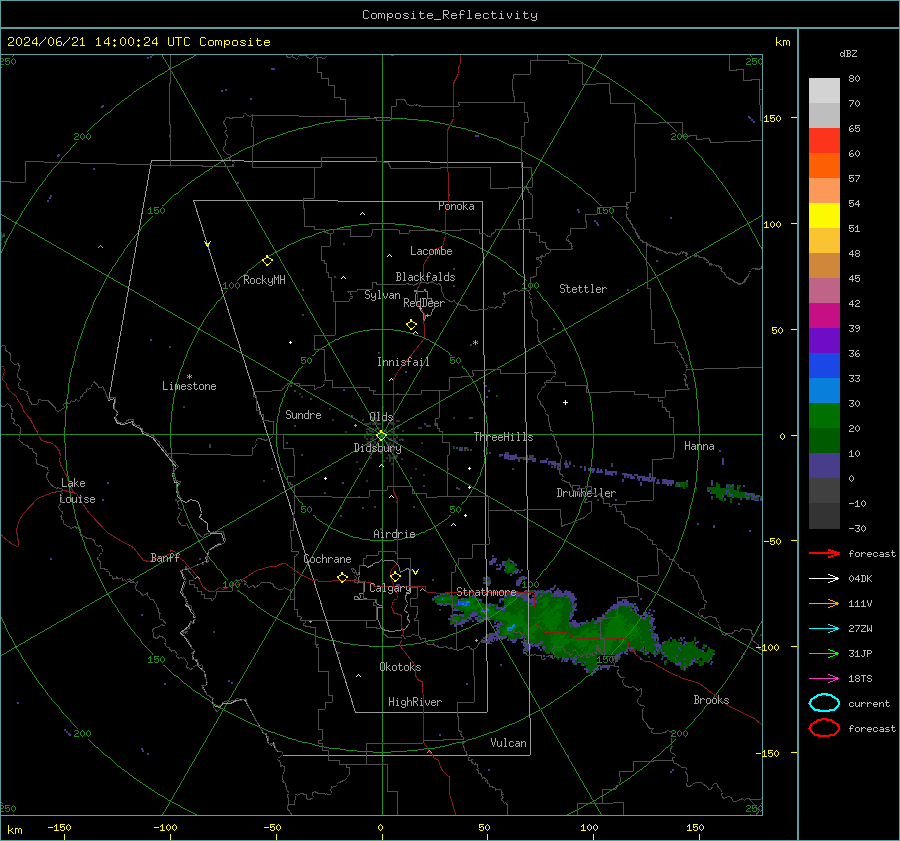This screenshot has width=900, height=841.
Task: Click the 'Airdrie' town label
Action: (x=394, y=534)
